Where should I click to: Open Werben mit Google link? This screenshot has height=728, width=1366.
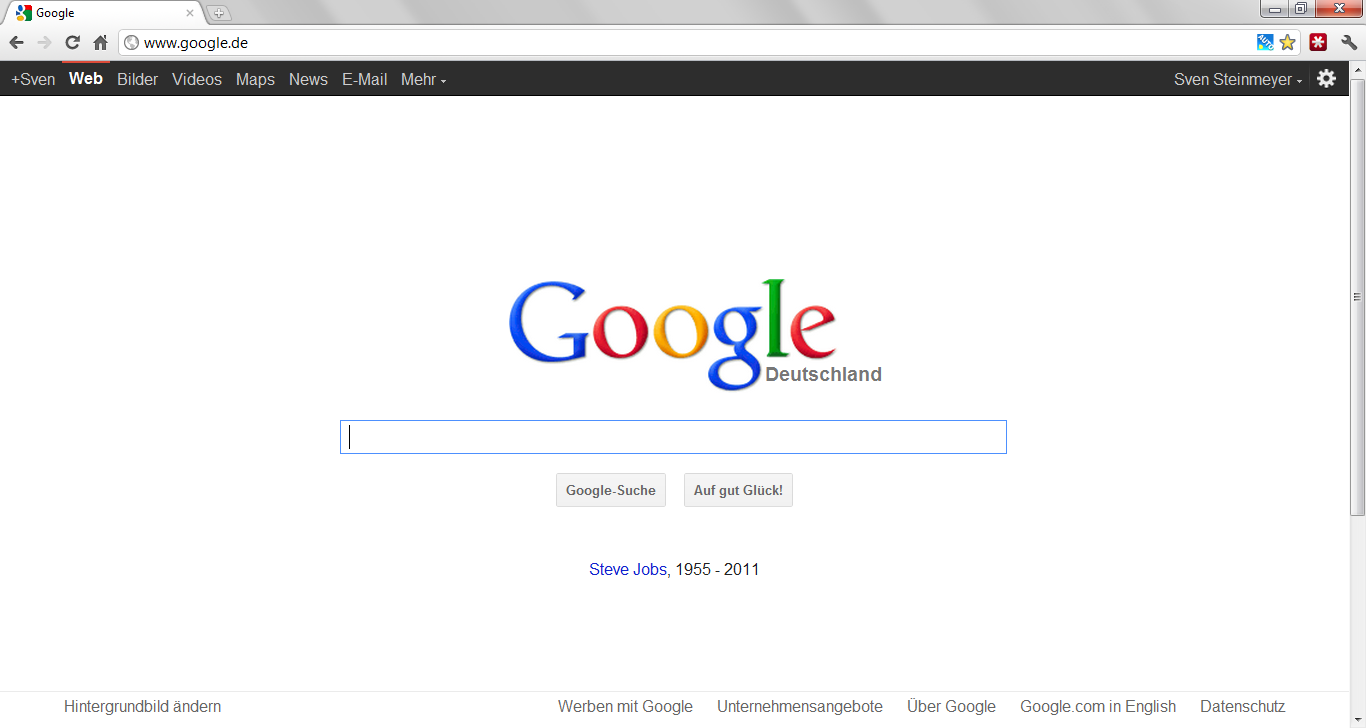click(x=625, y=706)
